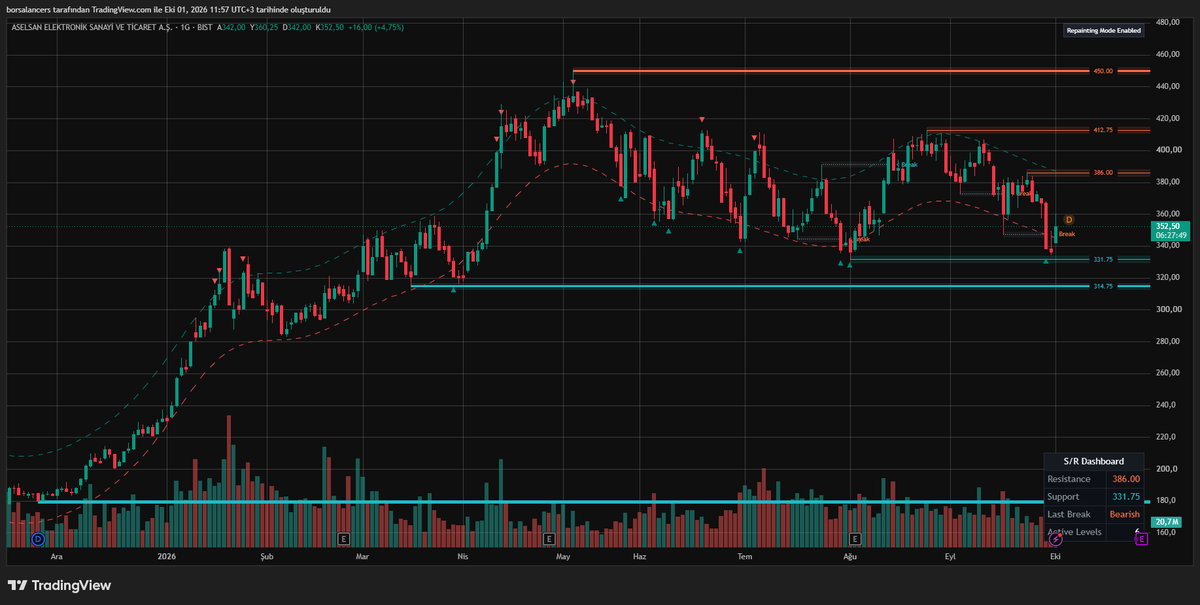The height and width of the screenshot is (605, 1200).
Task: Click the cyan 314.75 support line
Action: coord(750,286)
